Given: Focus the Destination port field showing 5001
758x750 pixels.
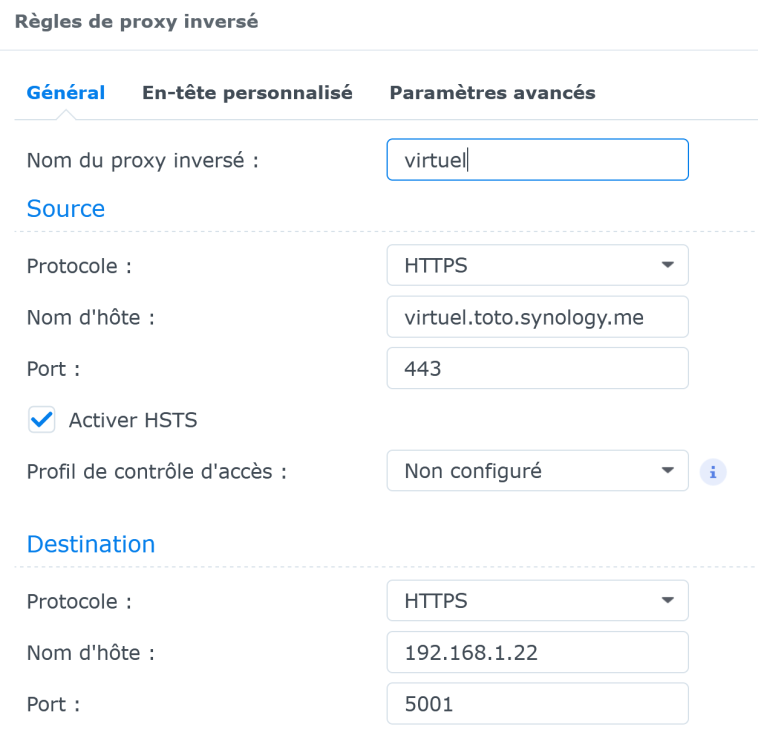Looking at the screenshot, I should click(537, 704).
